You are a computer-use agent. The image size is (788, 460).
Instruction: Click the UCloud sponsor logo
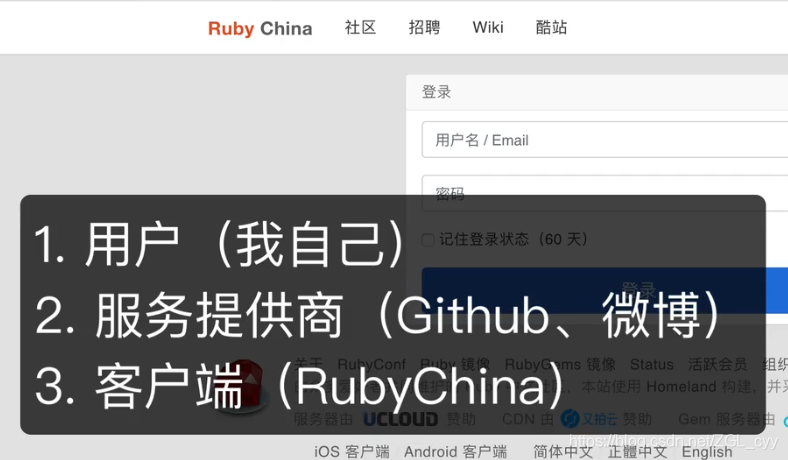pyautogui.click(x=400, y=419)
